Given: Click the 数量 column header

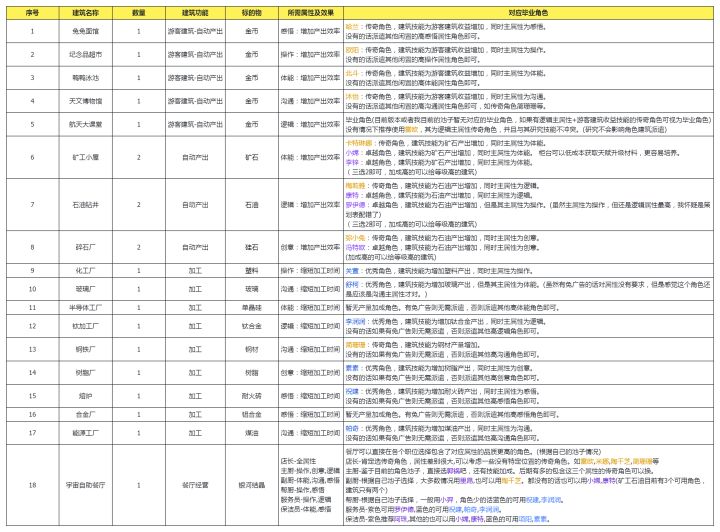Looking at the screenshot, I should point(139,13).
